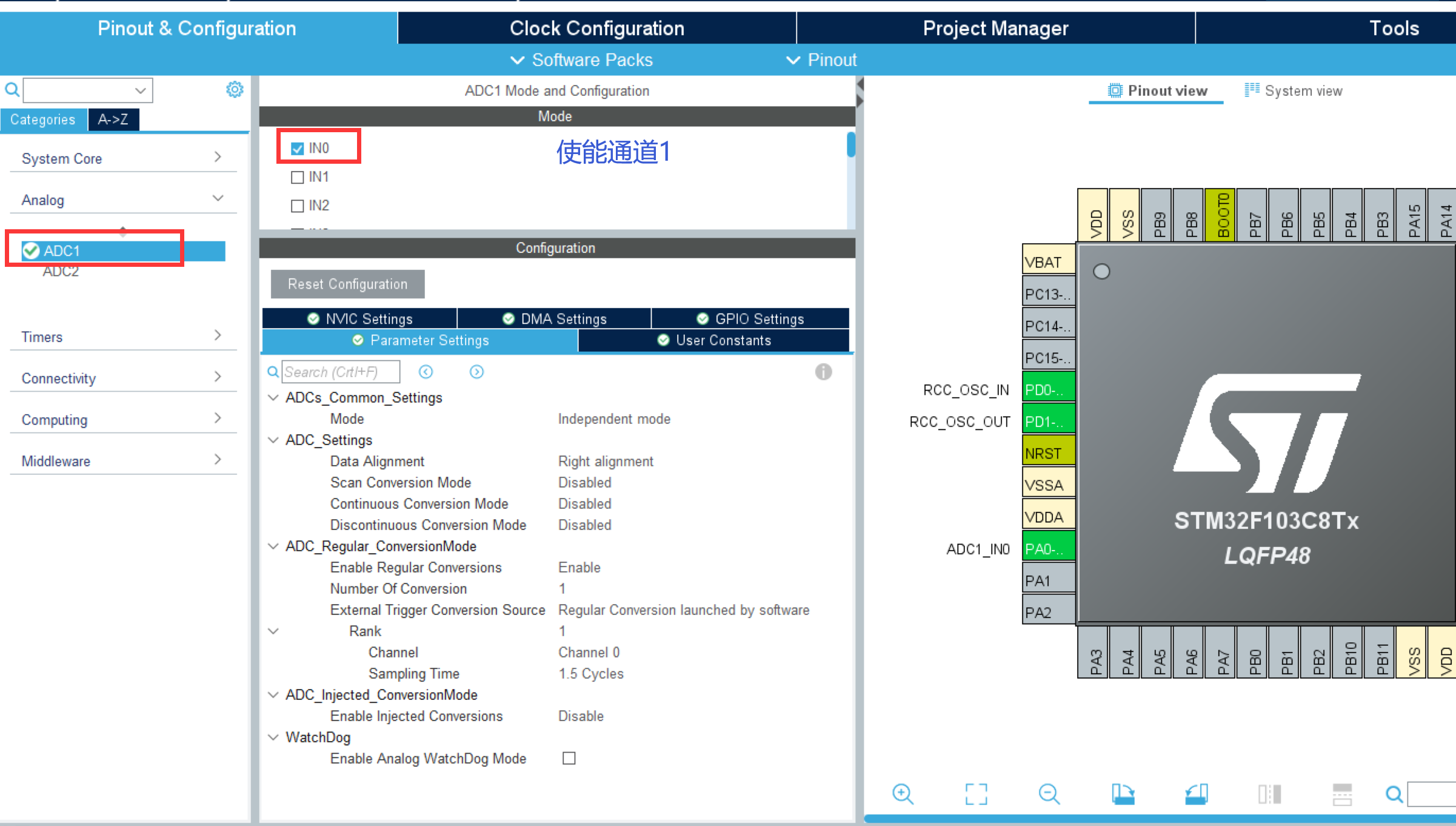Zoom in on the pinout view

pos(903,793)
